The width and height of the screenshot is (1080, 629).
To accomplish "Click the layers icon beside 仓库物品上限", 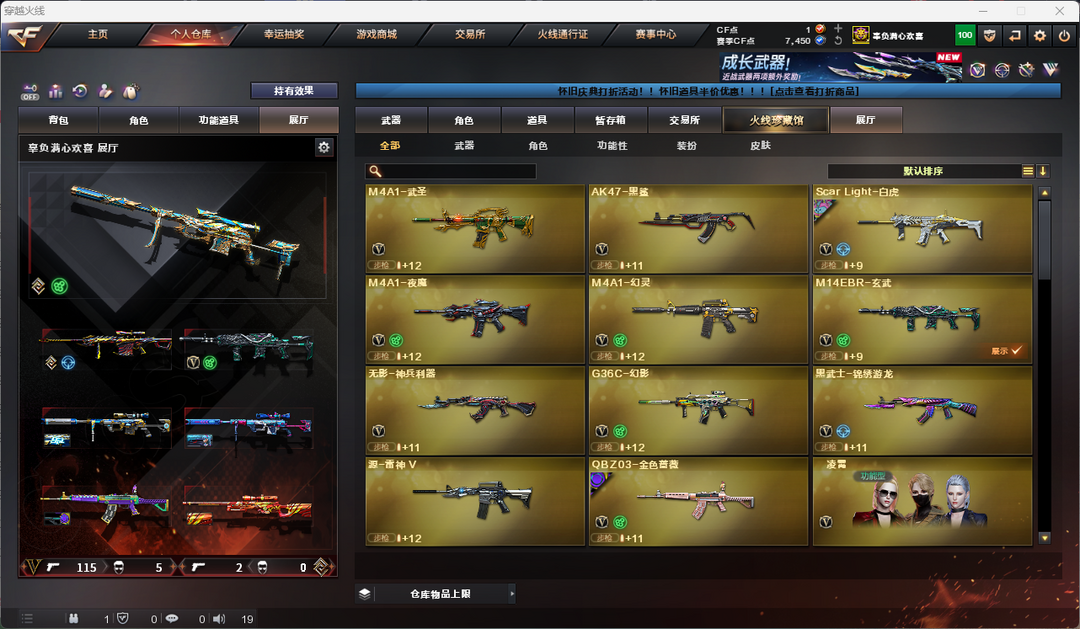I will pyautogui.click(x=364, y=593).
